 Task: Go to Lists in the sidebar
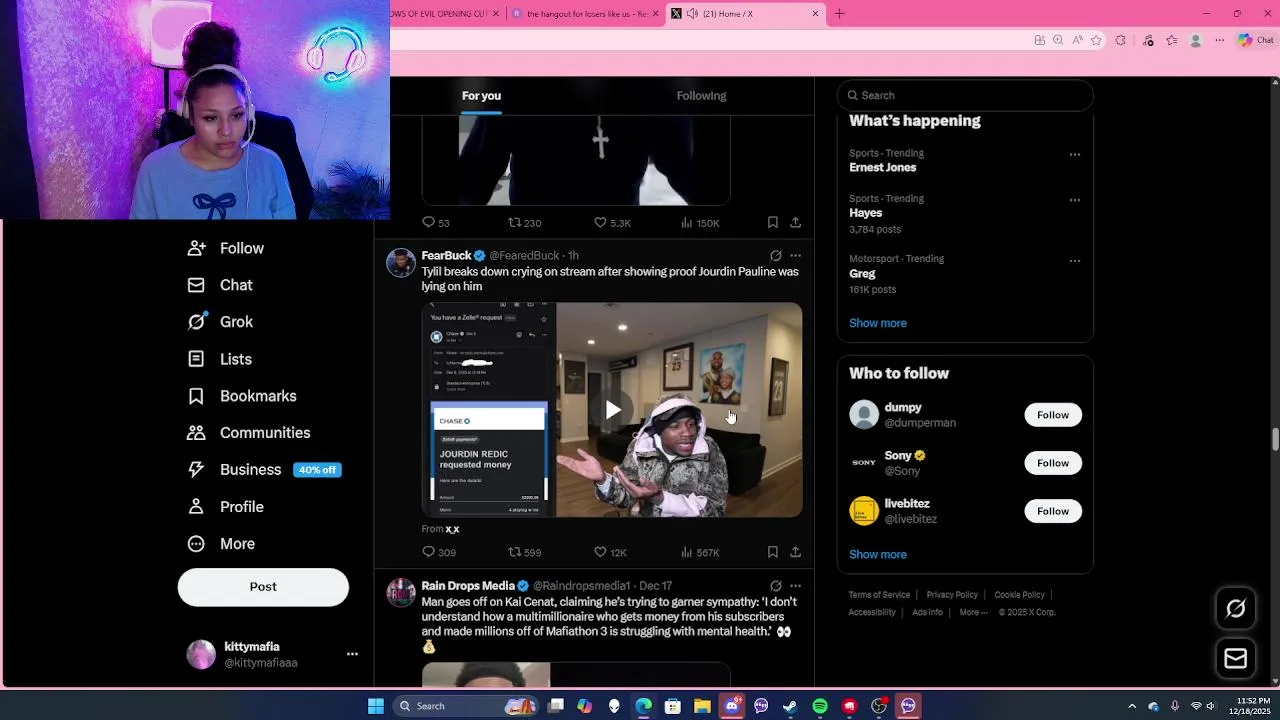click(x=220, y=359)
